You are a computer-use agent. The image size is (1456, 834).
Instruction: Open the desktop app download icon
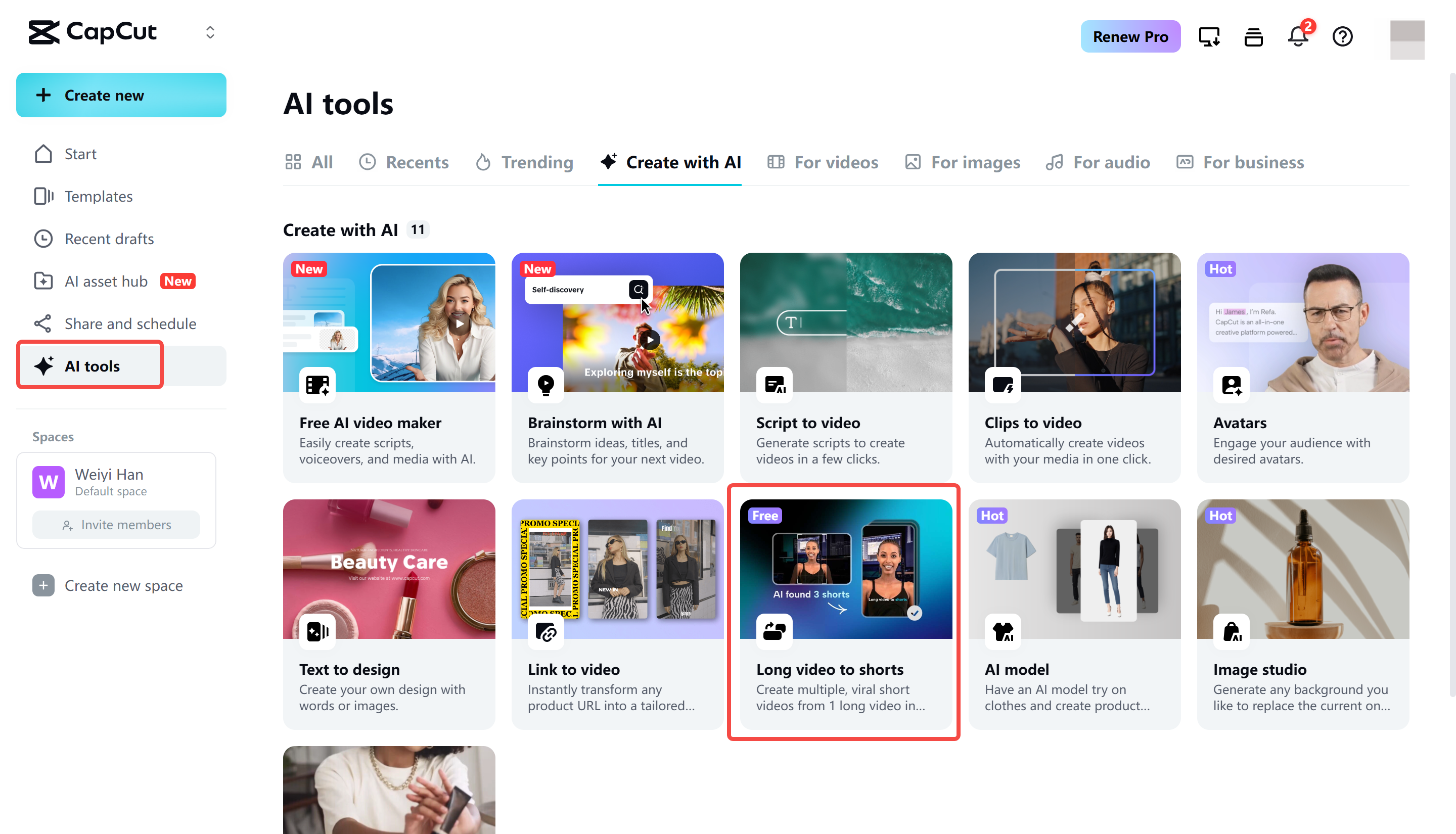[x=1209, y=36]
